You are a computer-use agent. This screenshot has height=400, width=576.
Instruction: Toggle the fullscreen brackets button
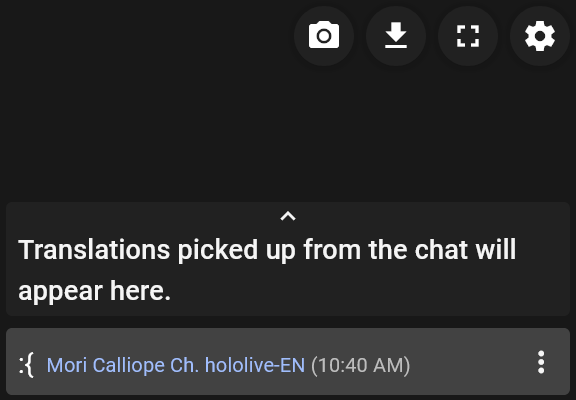(468, 36)
